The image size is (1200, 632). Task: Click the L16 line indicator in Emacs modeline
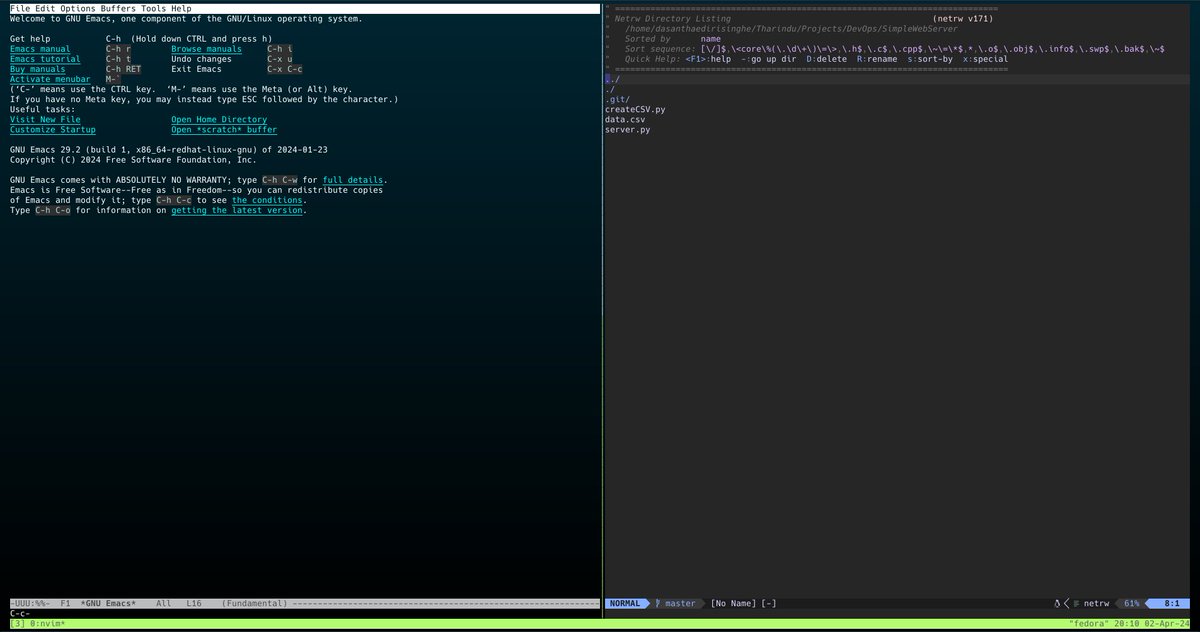194,603
